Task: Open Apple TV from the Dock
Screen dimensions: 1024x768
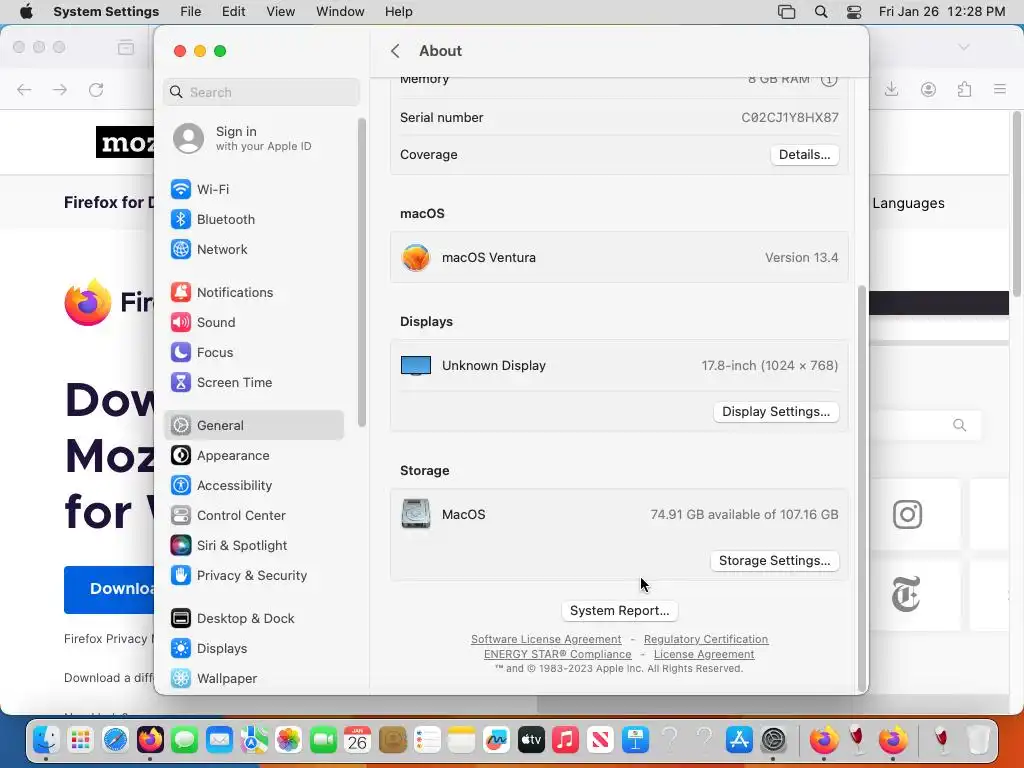Action: point(531,740)
